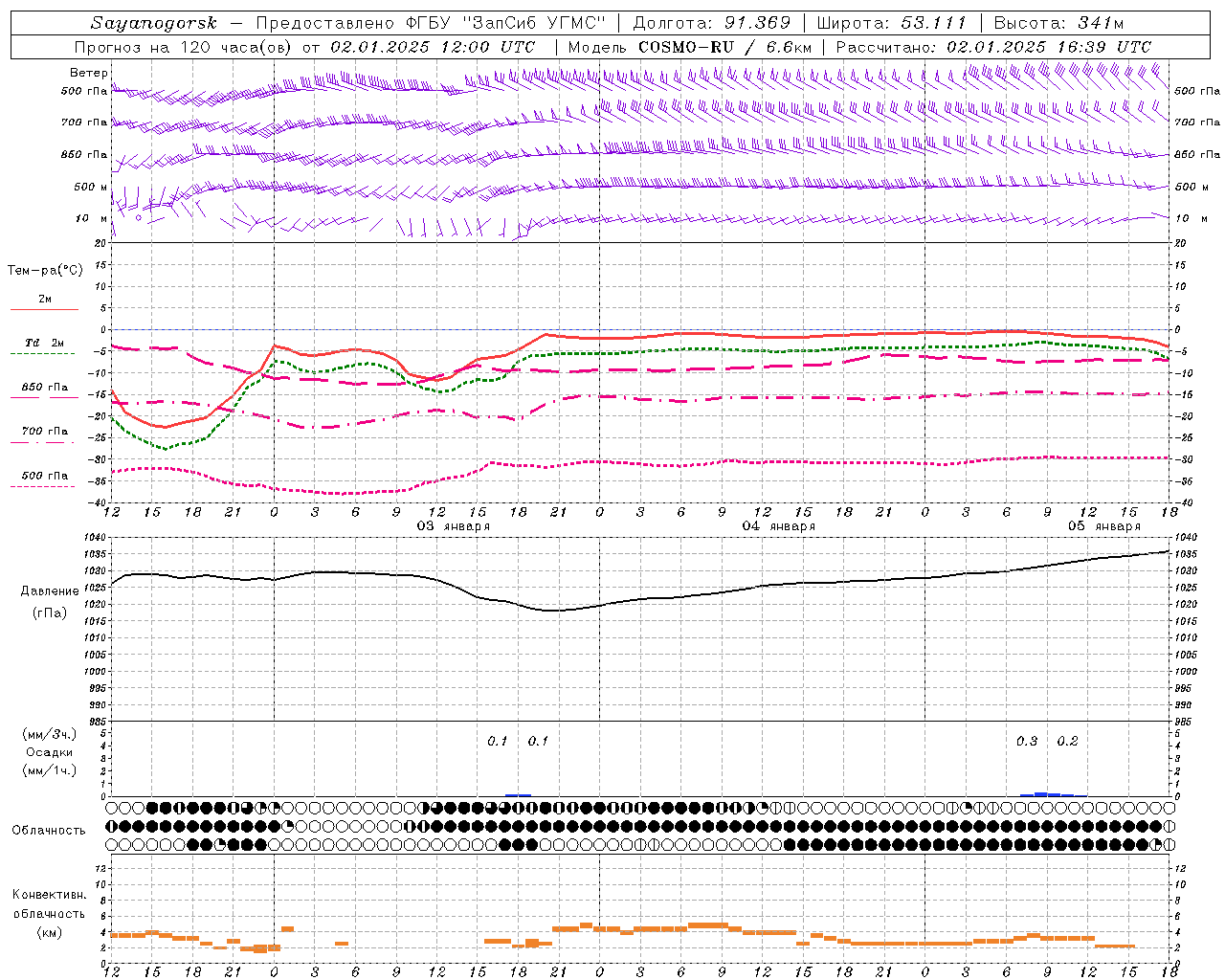Click the 0.2 precipitation value
Viewport: 1225px width, 980px height.
[x=1067, y=742]
